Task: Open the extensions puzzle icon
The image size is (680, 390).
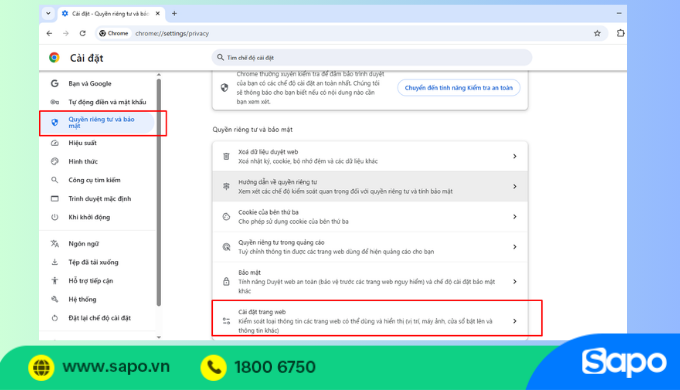Action: click(621, 33)
